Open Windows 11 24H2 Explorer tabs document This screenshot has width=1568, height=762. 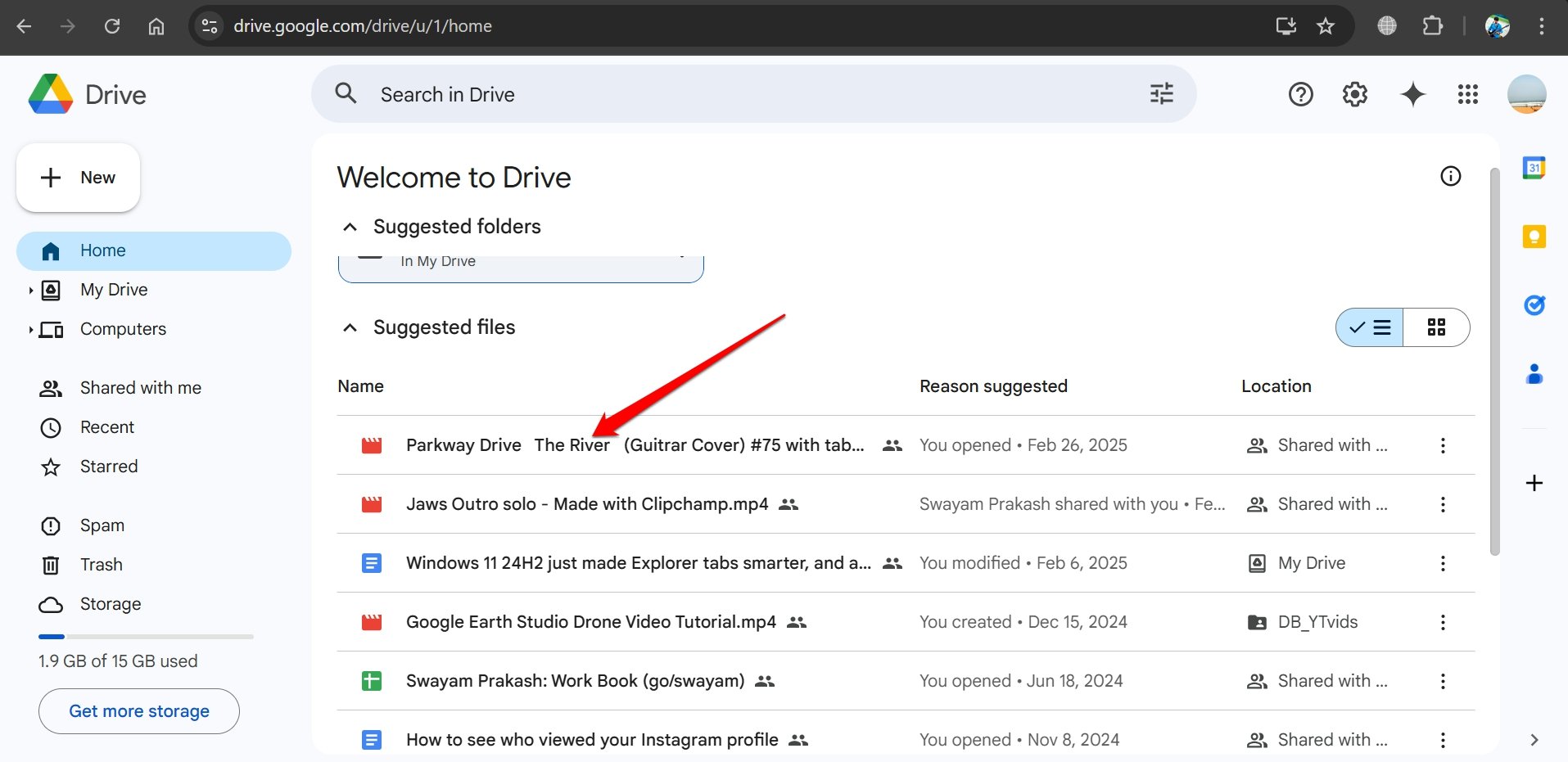[639, 563]
